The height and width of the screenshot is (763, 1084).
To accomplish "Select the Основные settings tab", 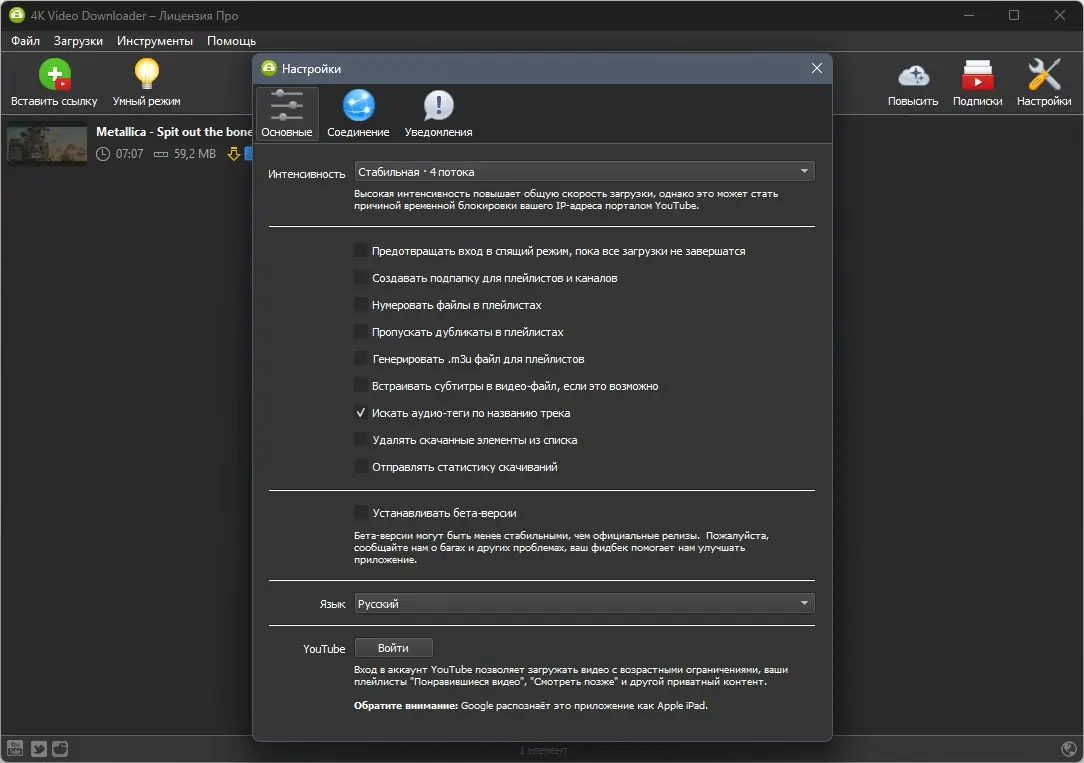I will (x=287, y=114).
